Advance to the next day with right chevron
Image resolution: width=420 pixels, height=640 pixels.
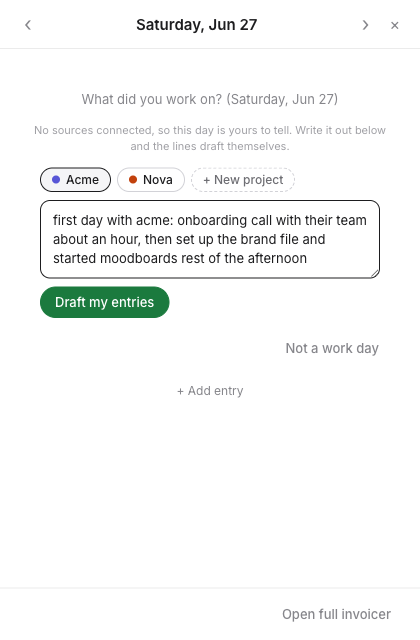[365, 25]
